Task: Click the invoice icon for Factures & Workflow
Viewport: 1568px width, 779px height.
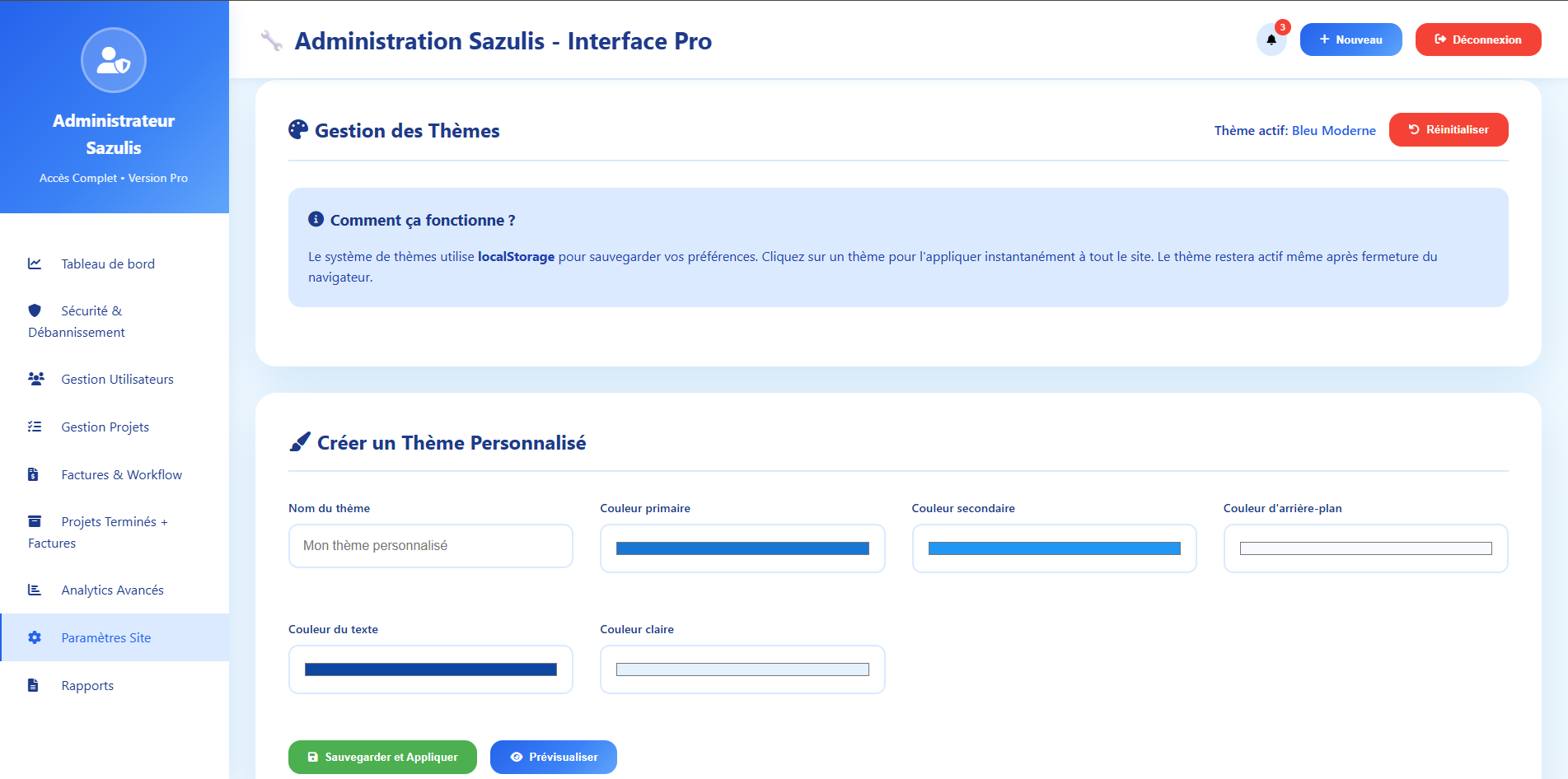Action: pos(34,474)
